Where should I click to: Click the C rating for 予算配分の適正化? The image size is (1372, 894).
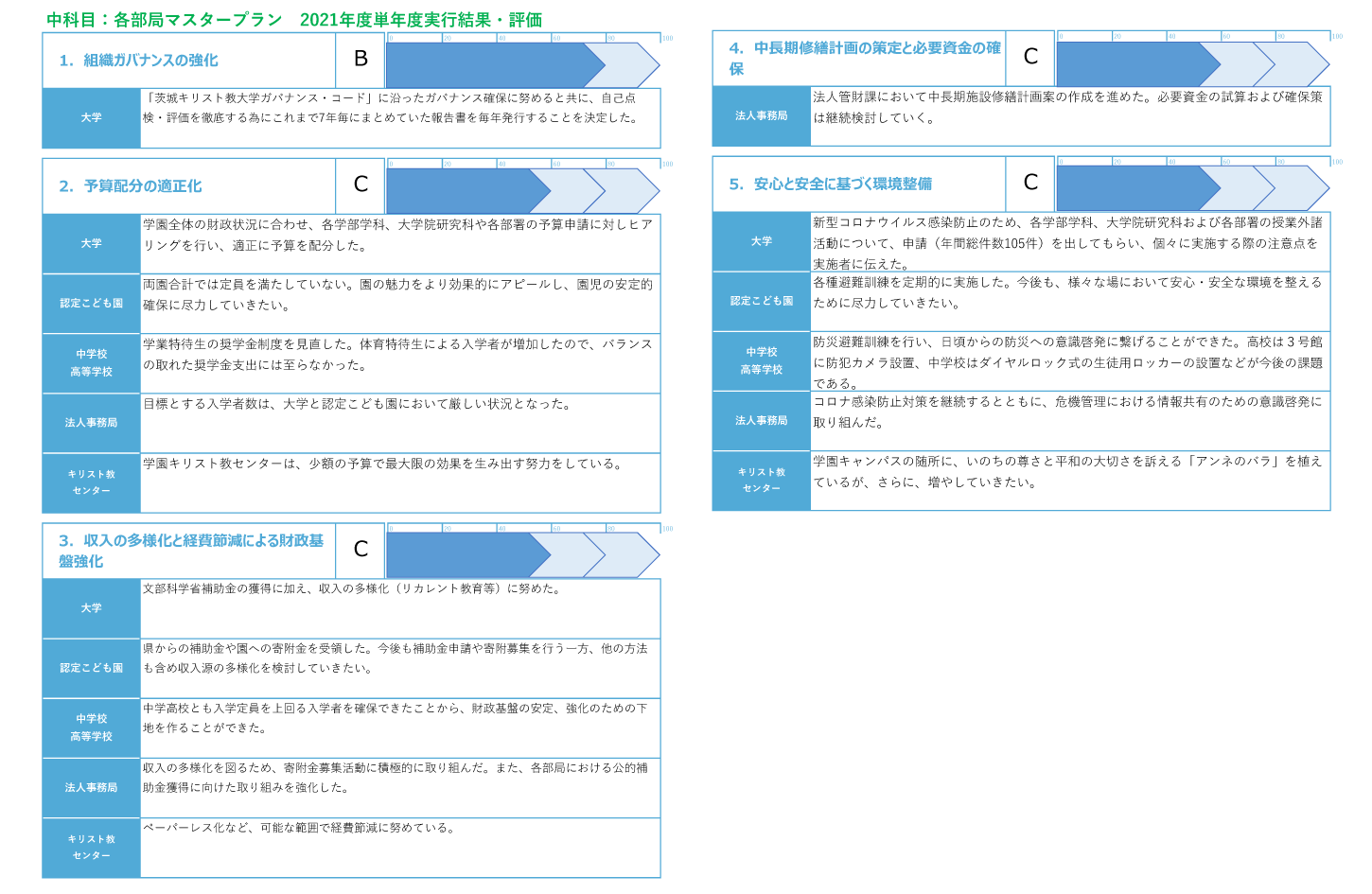361,184
